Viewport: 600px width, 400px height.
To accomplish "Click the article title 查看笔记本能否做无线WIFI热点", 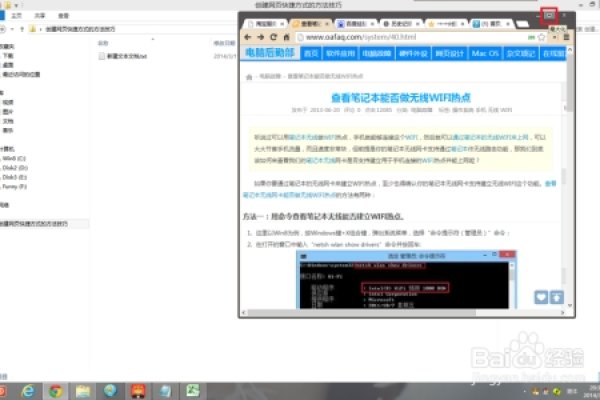I will tap(401, 98).
